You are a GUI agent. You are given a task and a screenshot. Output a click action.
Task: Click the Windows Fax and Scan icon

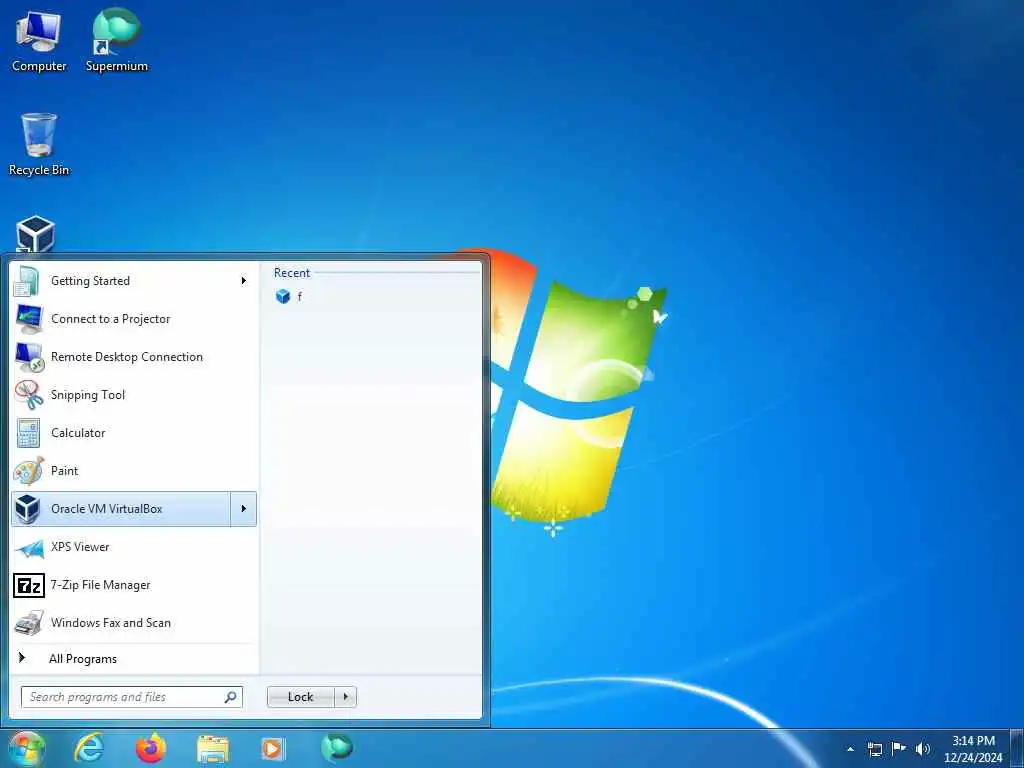[29, 623]
